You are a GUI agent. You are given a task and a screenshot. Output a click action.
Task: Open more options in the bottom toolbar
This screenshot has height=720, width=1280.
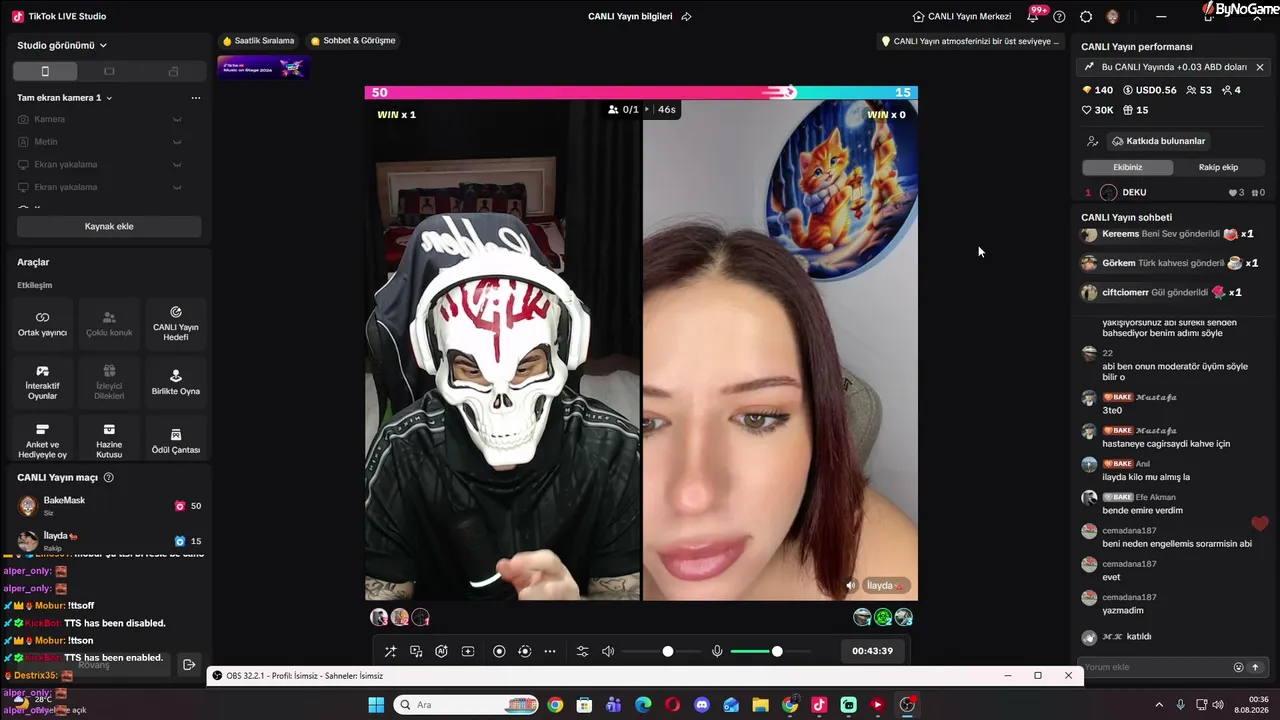tap(550, 651)
